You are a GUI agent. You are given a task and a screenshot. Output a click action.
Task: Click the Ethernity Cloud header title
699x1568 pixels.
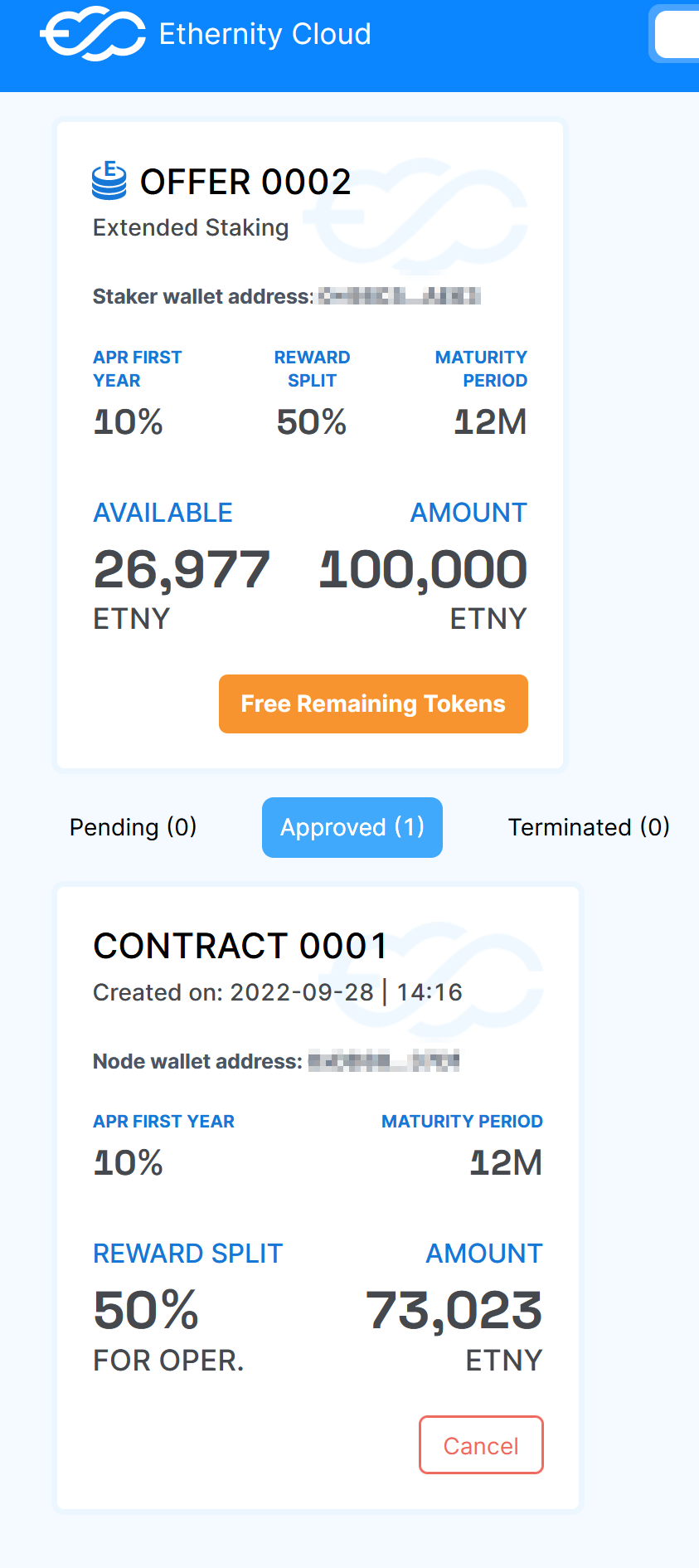click(265, 34)
